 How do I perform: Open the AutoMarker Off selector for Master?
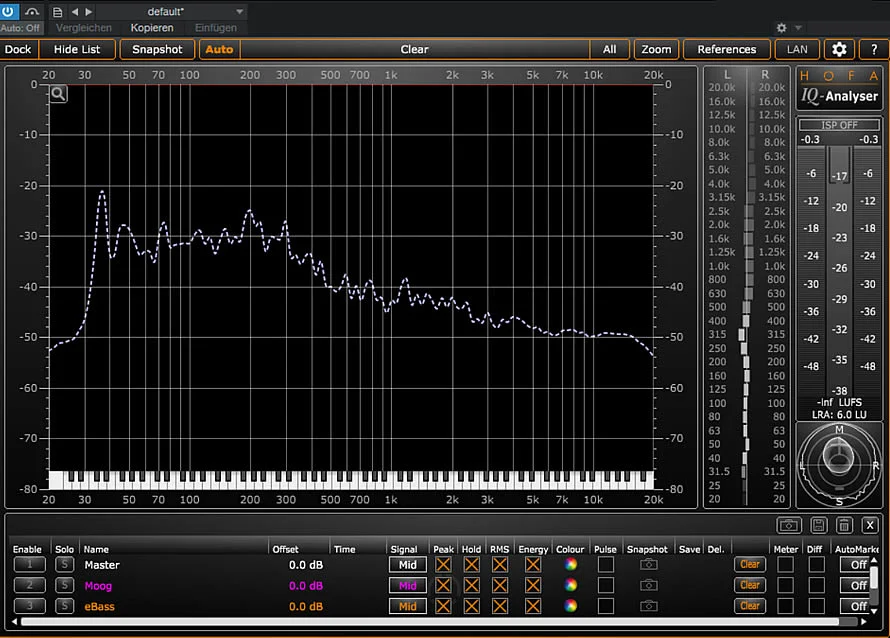click(856, 565)
